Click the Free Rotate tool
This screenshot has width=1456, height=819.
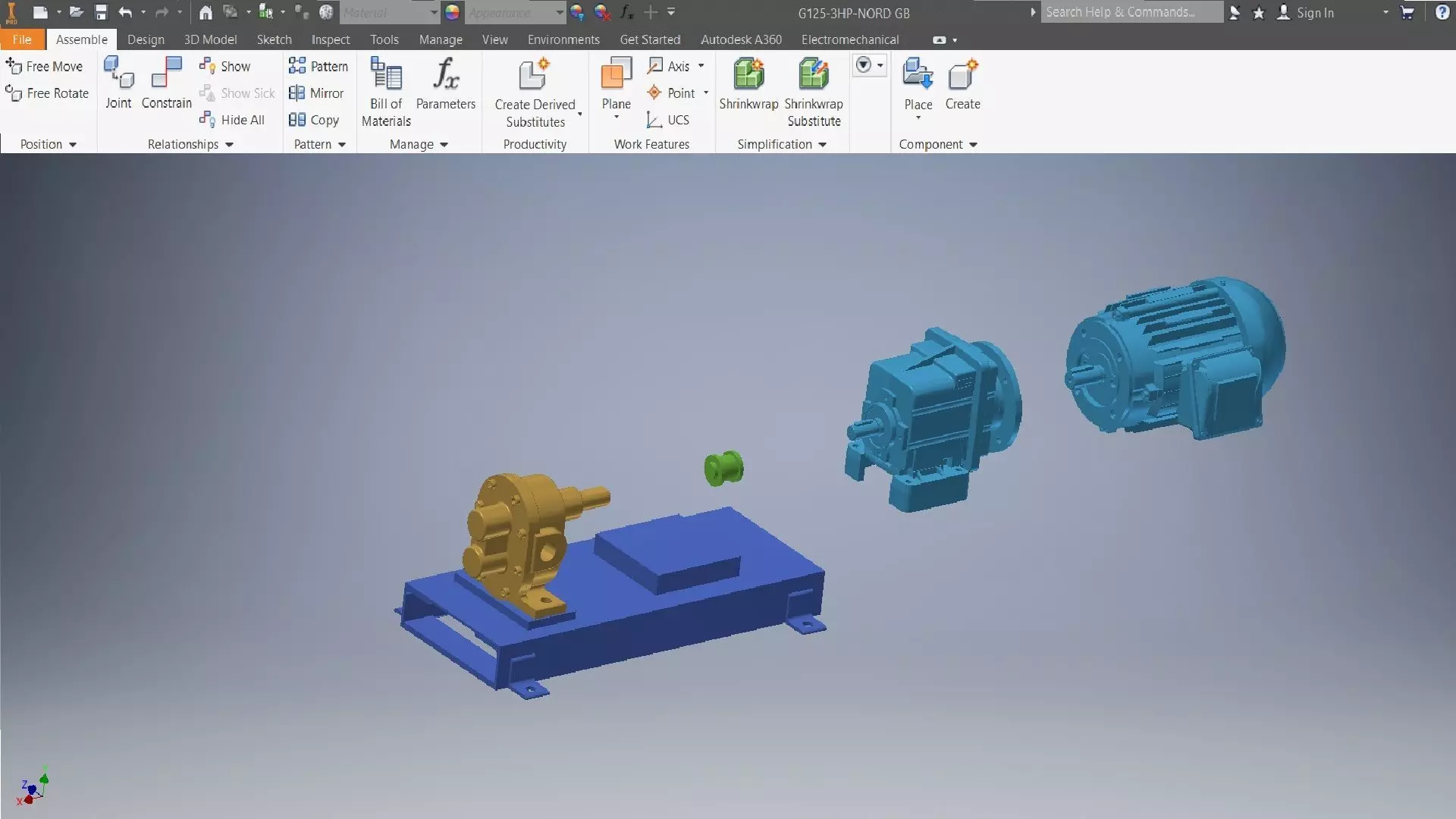(47, 93)
